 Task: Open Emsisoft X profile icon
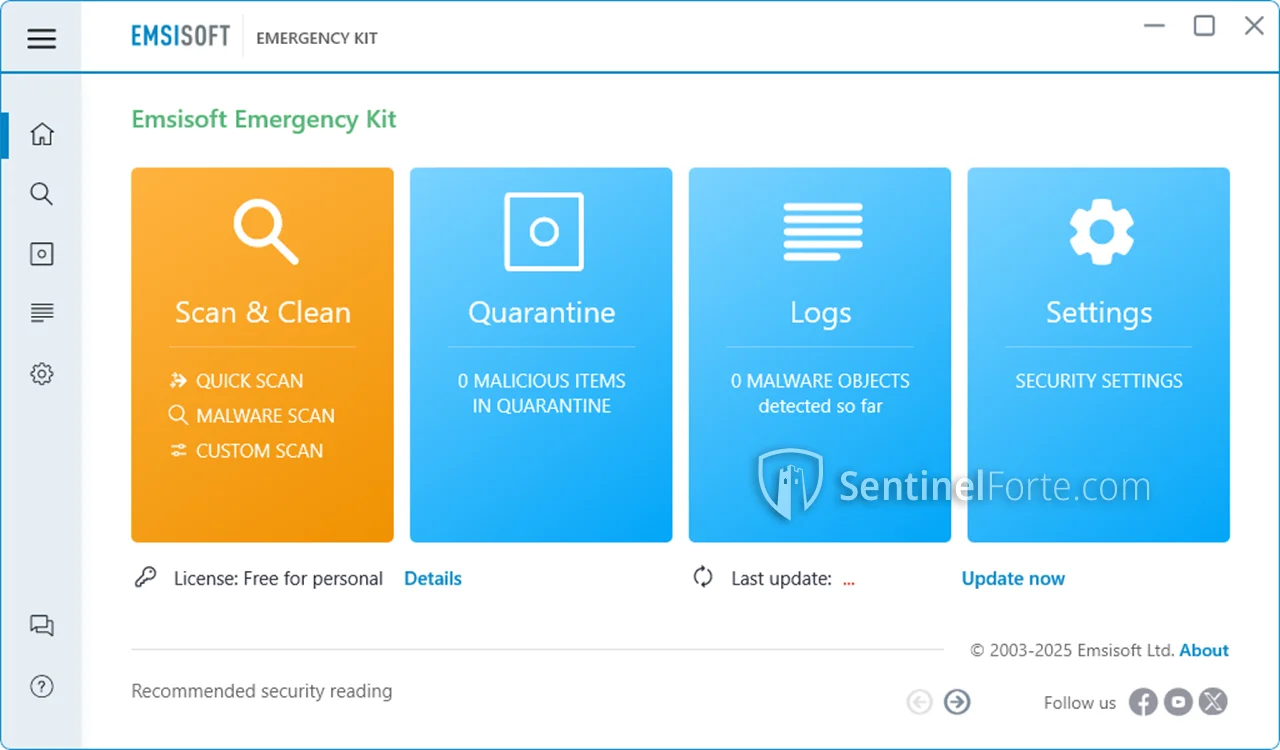(1213, 702)
